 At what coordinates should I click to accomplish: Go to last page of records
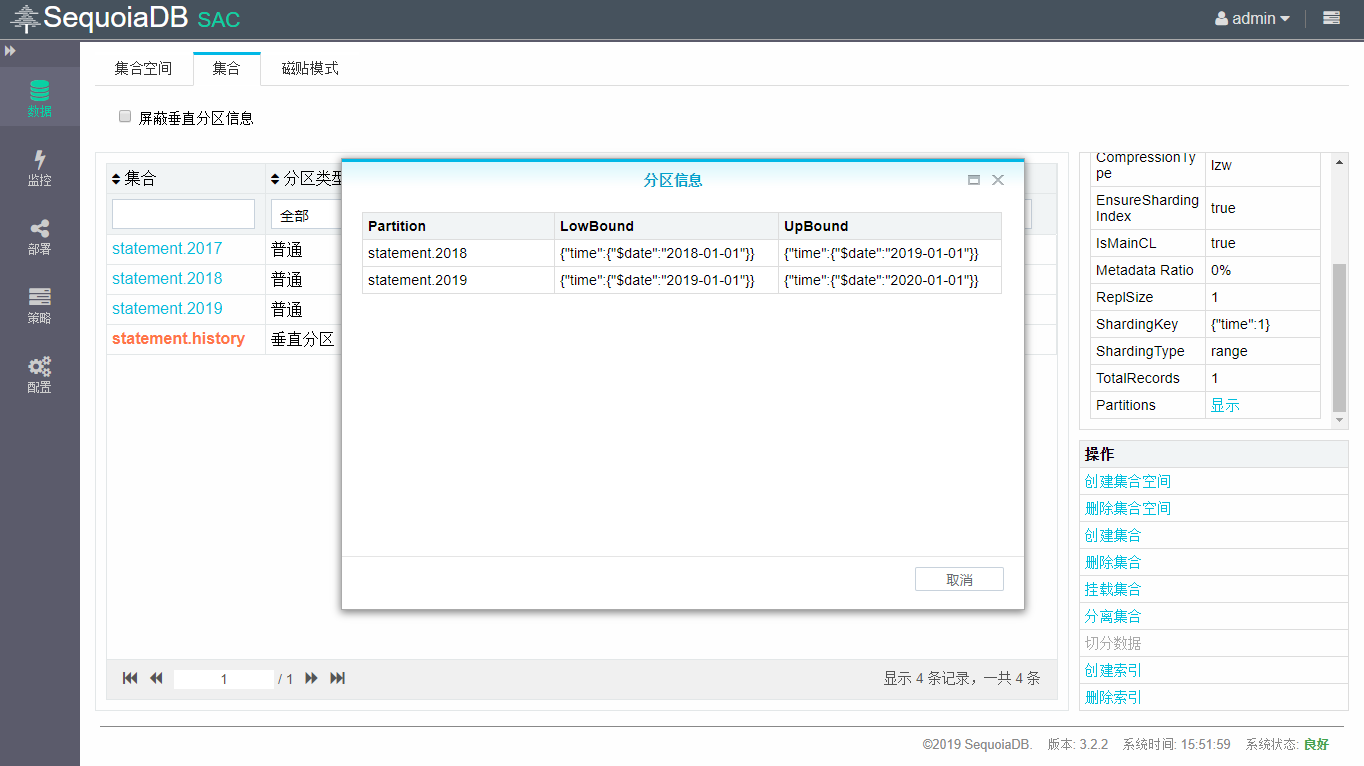(338, 678)
